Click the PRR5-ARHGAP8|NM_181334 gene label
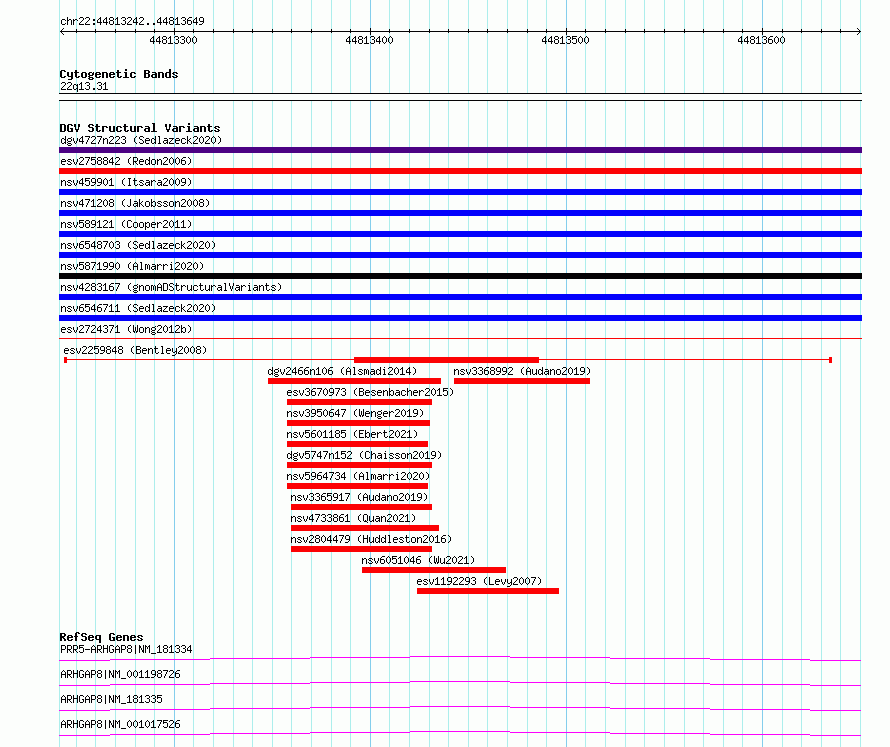Image resolution: width=890 pixels, height=747 pixels. (x=126, y=649)
